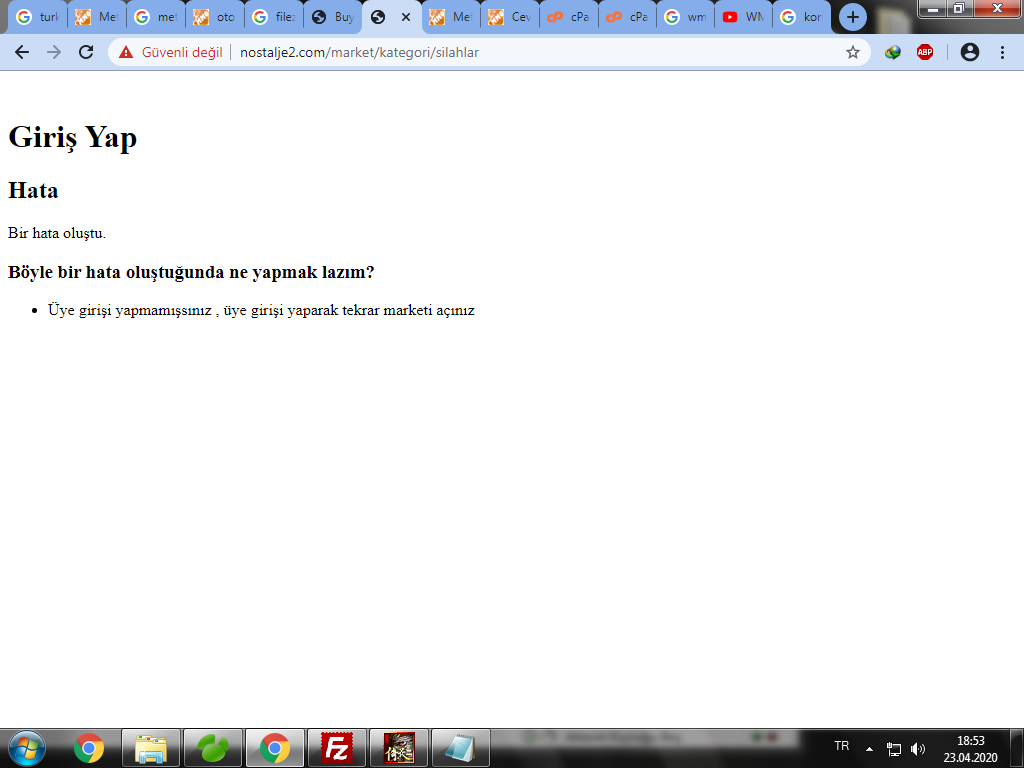Image resolution: width=1024 pixels, height=768 pixels.
Task: Click the 'Bir hata oluştu.' text
Action: (x=57, y=233)
